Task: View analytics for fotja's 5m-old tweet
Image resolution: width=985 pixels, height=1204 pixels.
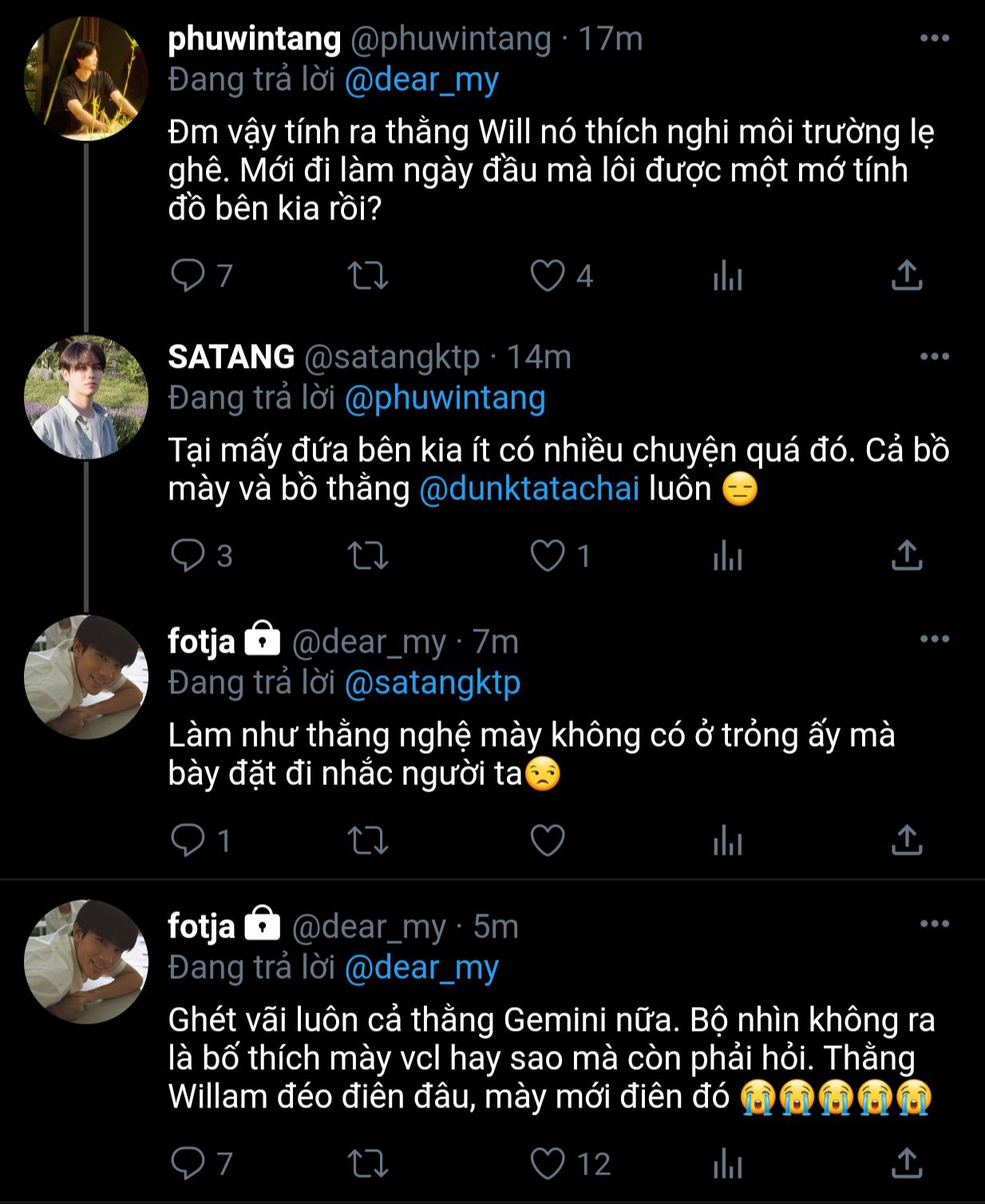Action: click(727, 1164)
